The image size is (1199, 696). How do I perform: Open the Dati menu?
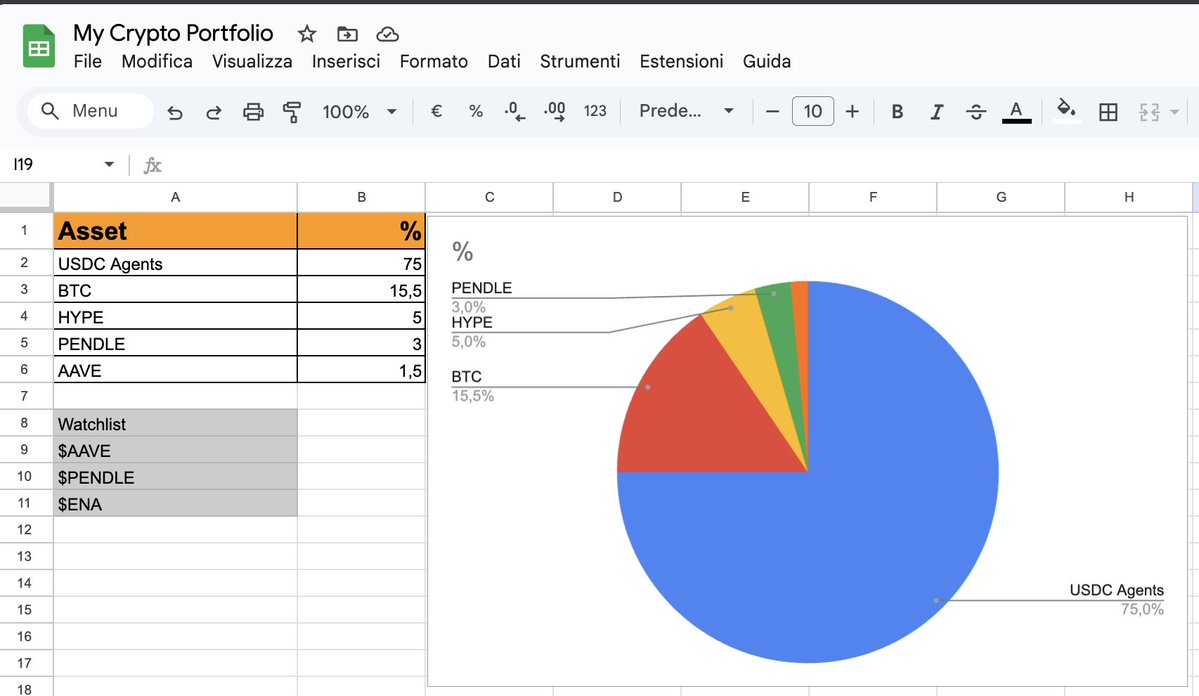(504, 61)
